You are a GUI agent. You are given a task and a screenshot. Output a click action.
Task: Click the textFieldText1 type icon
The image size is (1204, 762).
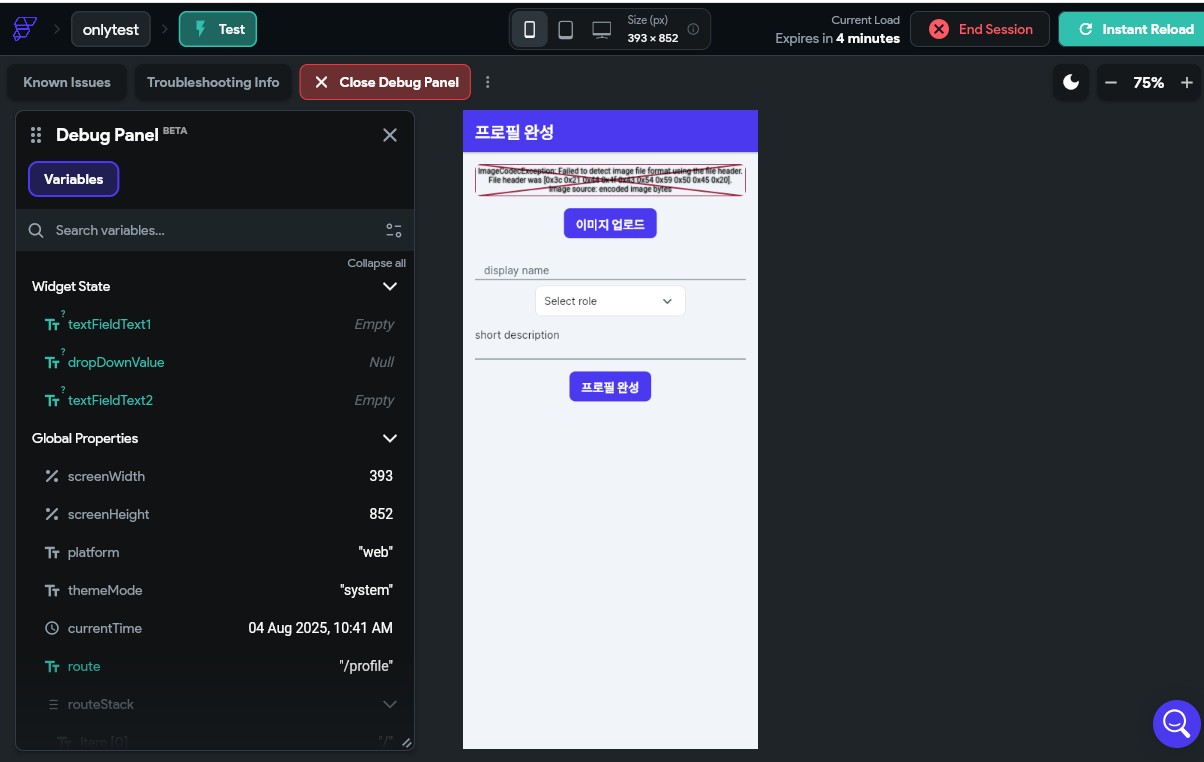click(x=52, y=325)
